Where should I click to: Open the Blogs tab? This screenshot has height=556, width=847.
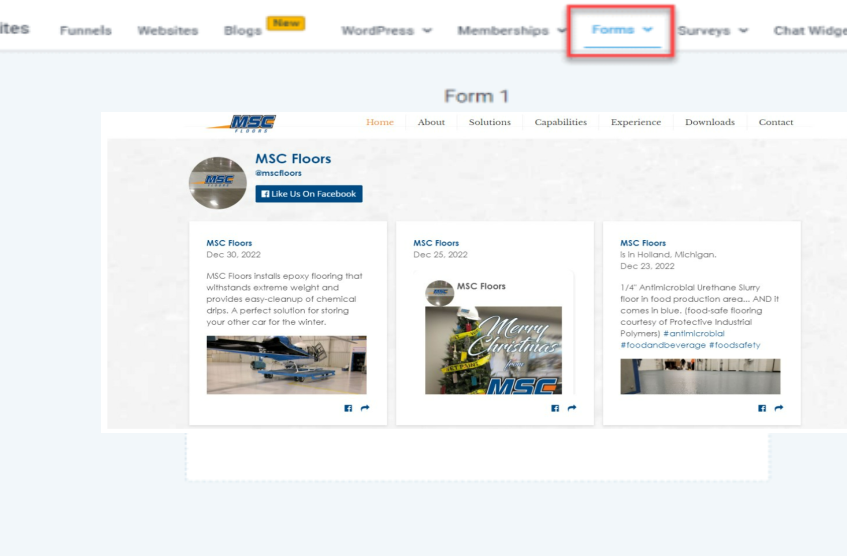(243, 31)
